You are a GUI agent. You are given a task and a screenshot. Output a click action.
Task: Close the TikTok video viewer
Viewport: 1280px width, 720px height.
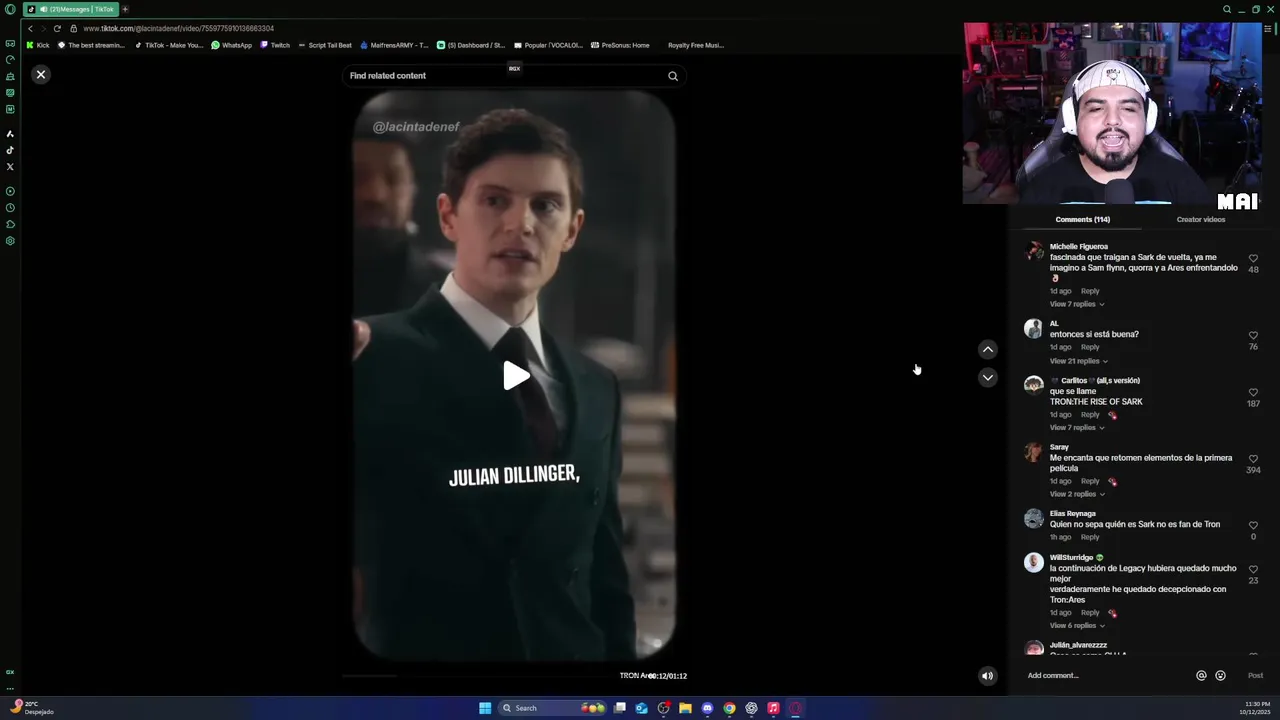[41, 74]
